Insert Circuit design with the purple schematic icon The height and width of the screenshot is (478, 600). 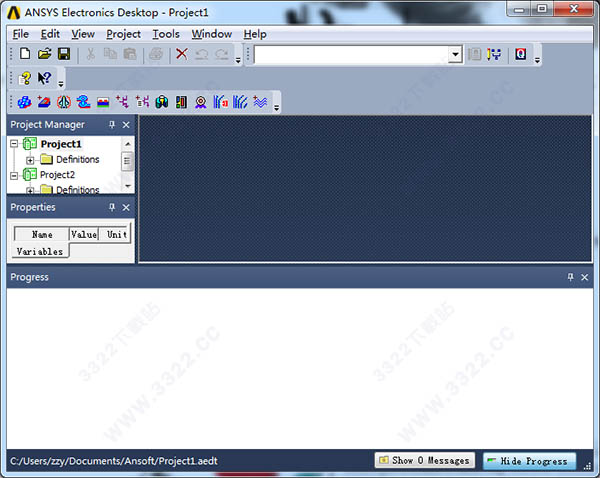122,102
